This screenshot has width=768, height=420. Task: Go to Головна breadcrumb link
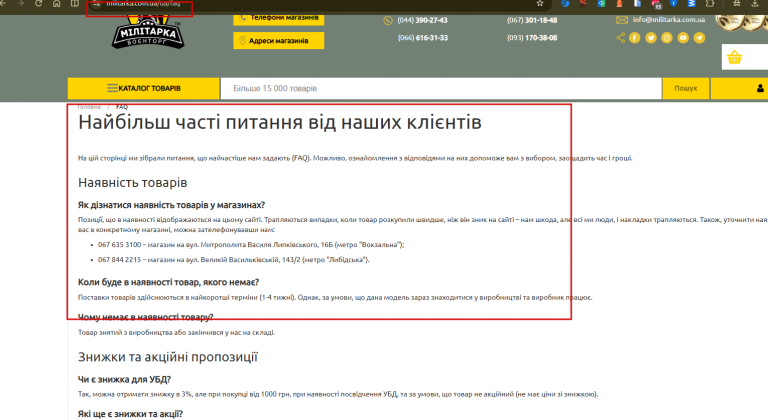(89, 107)
